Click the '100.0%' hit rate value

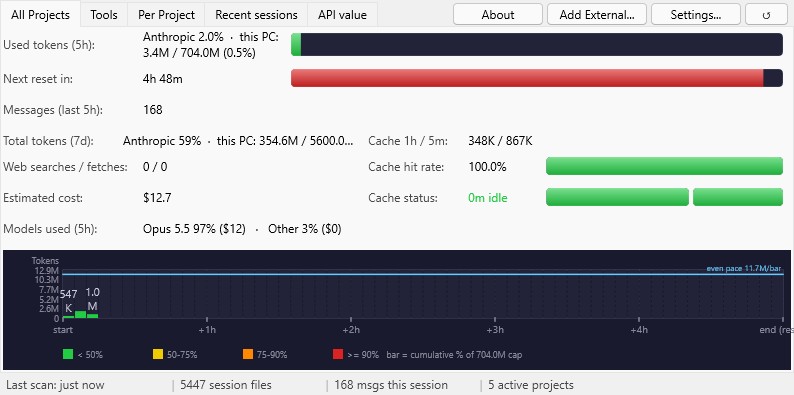click(x=487, y=167)
